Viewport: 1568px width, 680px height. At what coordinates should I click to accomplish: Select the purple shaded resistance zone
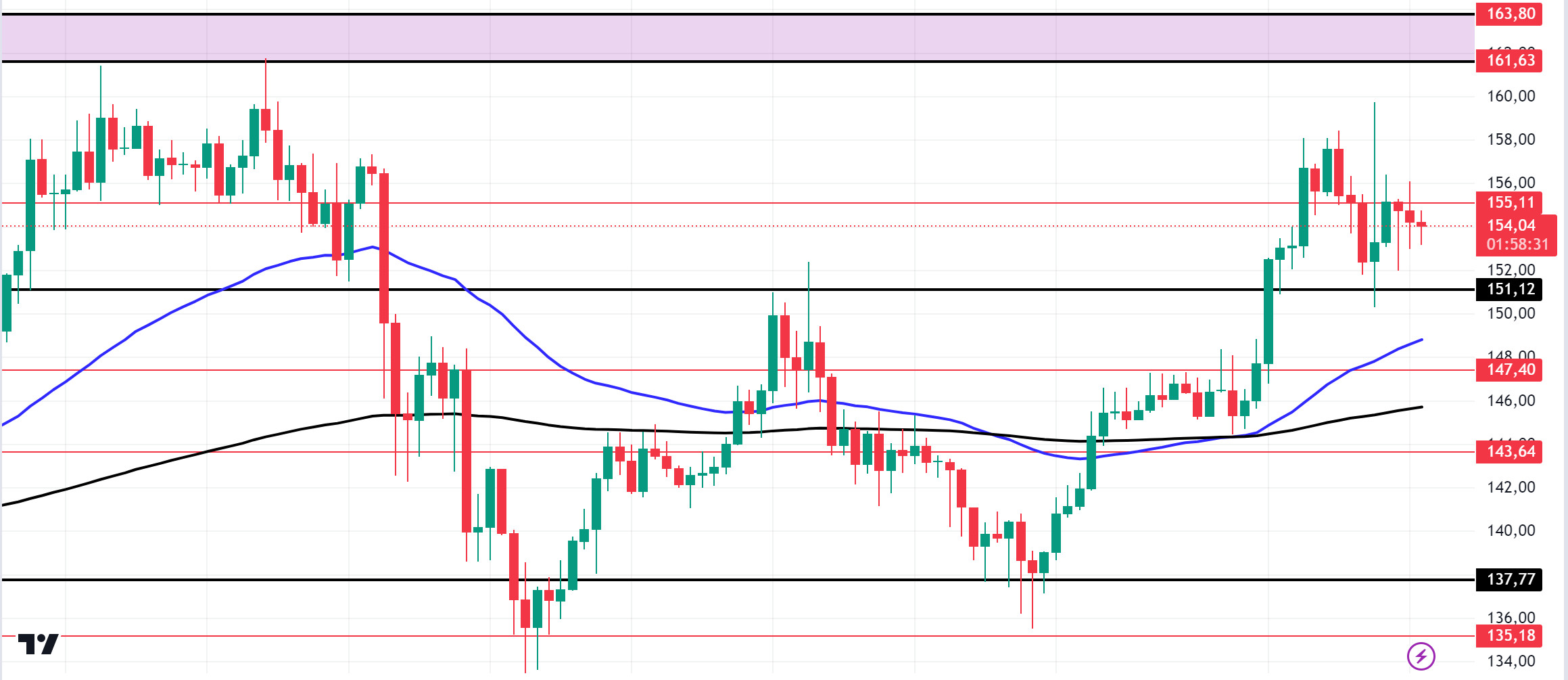738,37
